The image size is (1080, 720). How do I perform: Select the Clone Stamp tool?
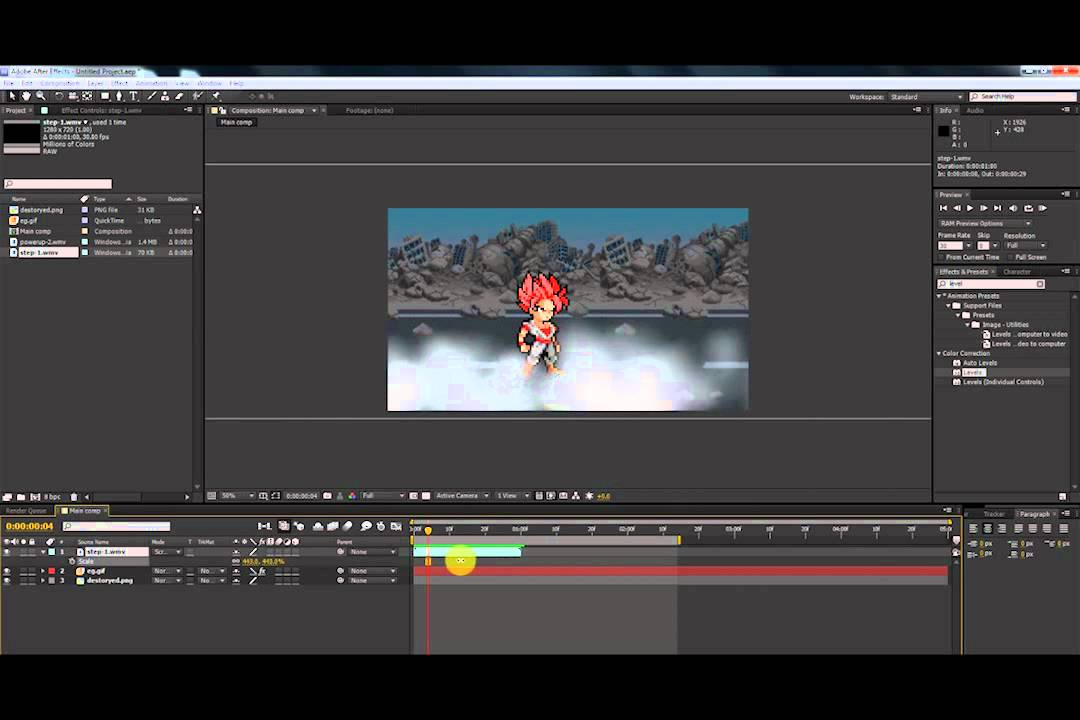[x=165, y=96]
